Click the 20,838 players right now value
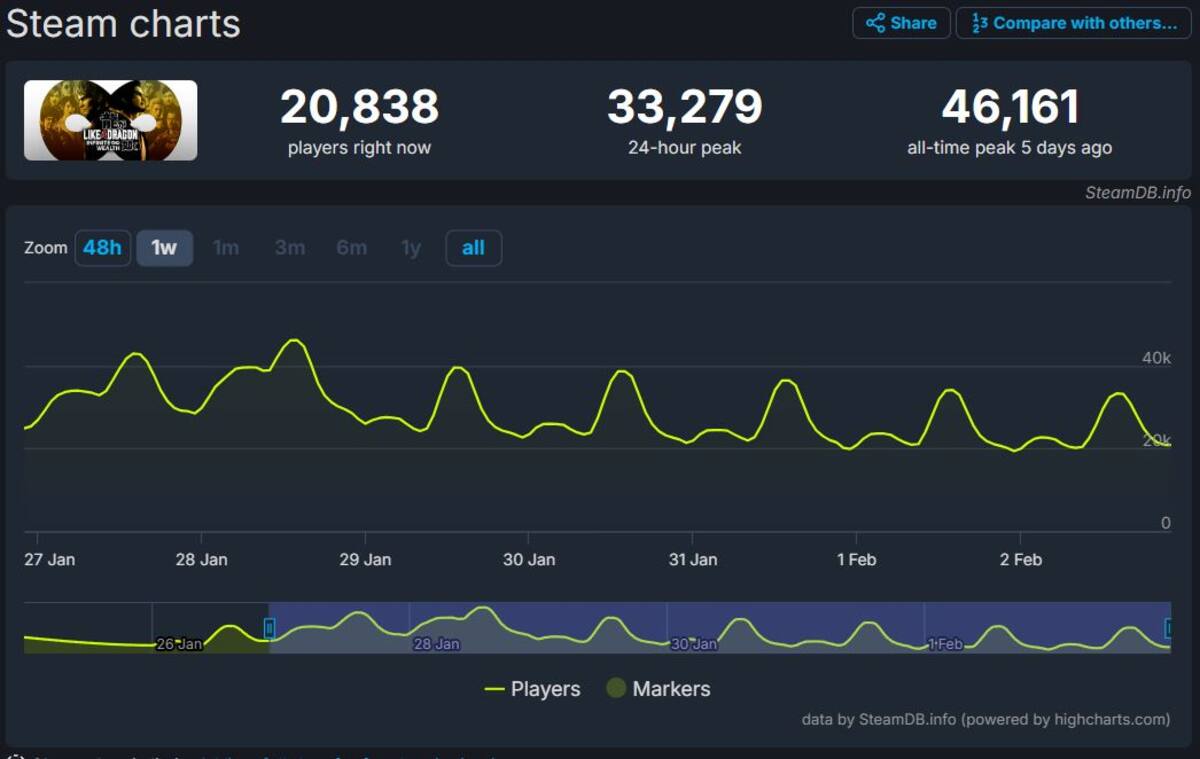Image resolution: width=1200 pixels, height=759 pixels. pyautogui.click(x=359, y=107)
